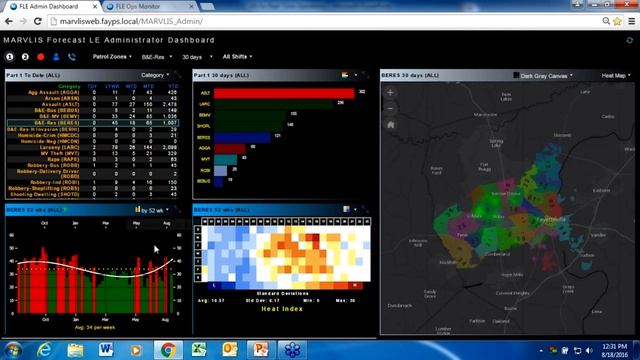
Task: Open the B&E-Res crime type dropdown
Action: 157,57
